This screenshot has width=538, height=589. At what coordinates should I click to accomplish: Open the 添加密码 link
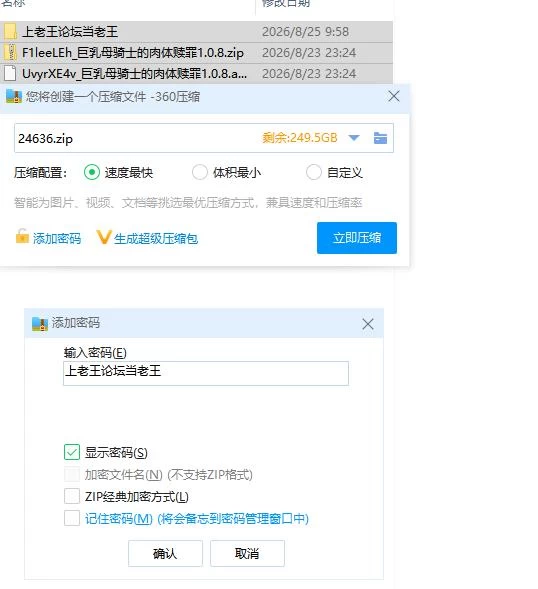click(57, 238)
